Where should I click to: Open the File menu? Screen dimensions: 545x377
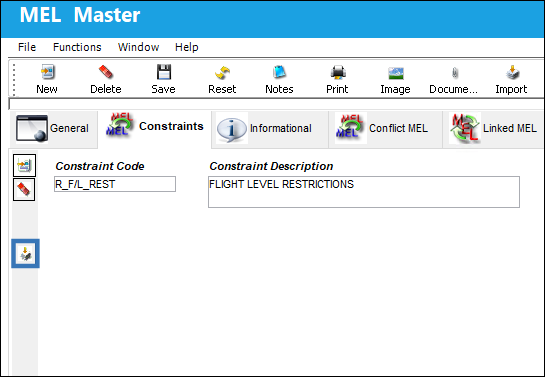click(x=27, y=47)
